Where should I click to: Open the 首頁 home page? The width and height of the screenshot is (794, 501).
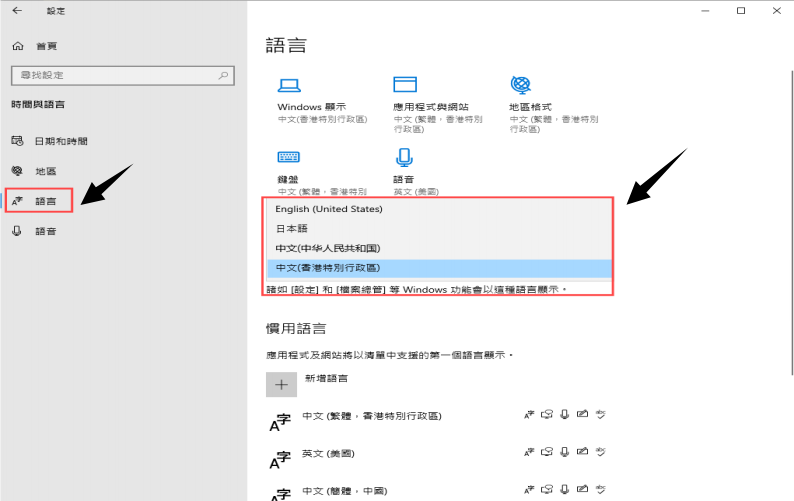pos(34,46)
